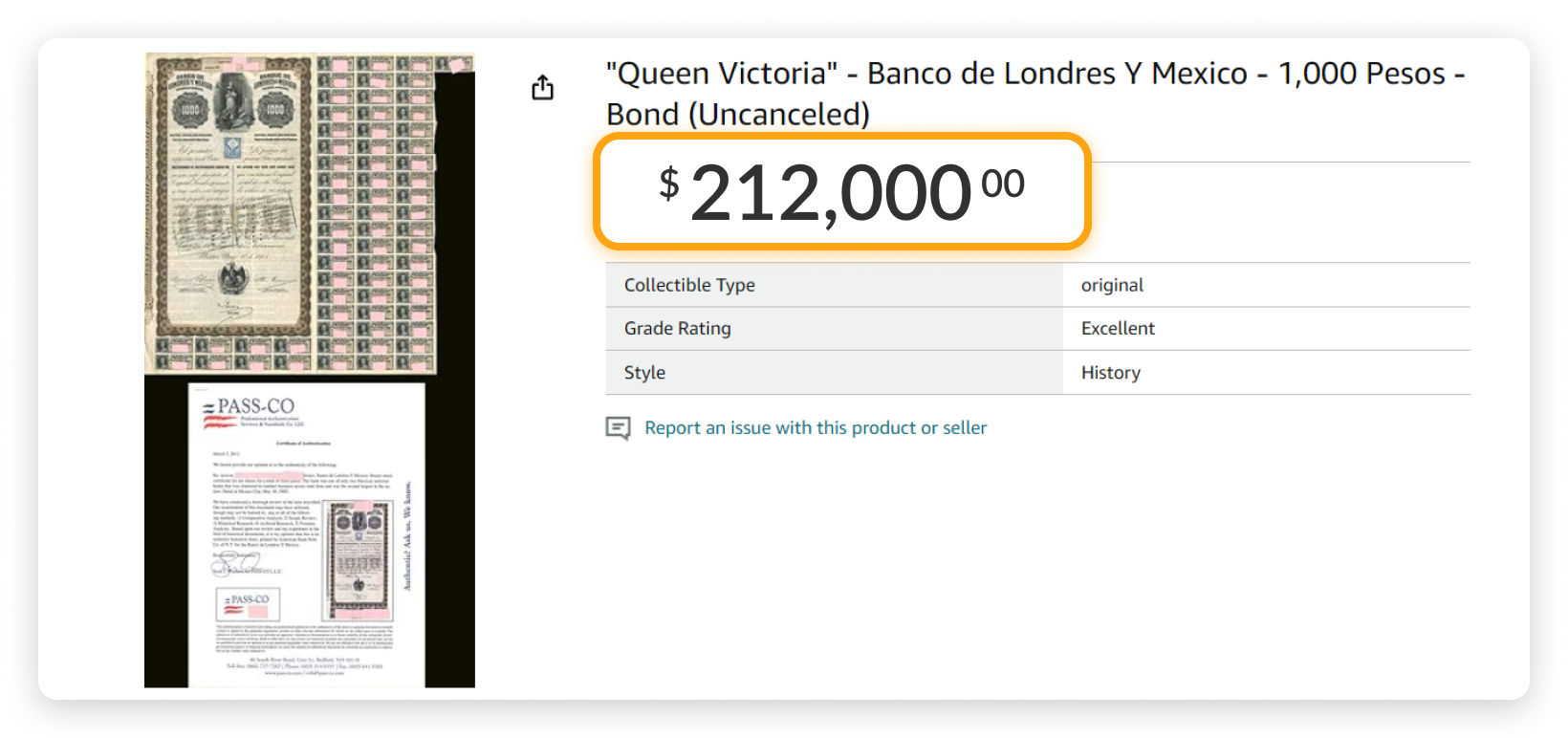1568x738 pixels.
Task: Click the small bond image on the certificate
Action: [x=358, y=559]
